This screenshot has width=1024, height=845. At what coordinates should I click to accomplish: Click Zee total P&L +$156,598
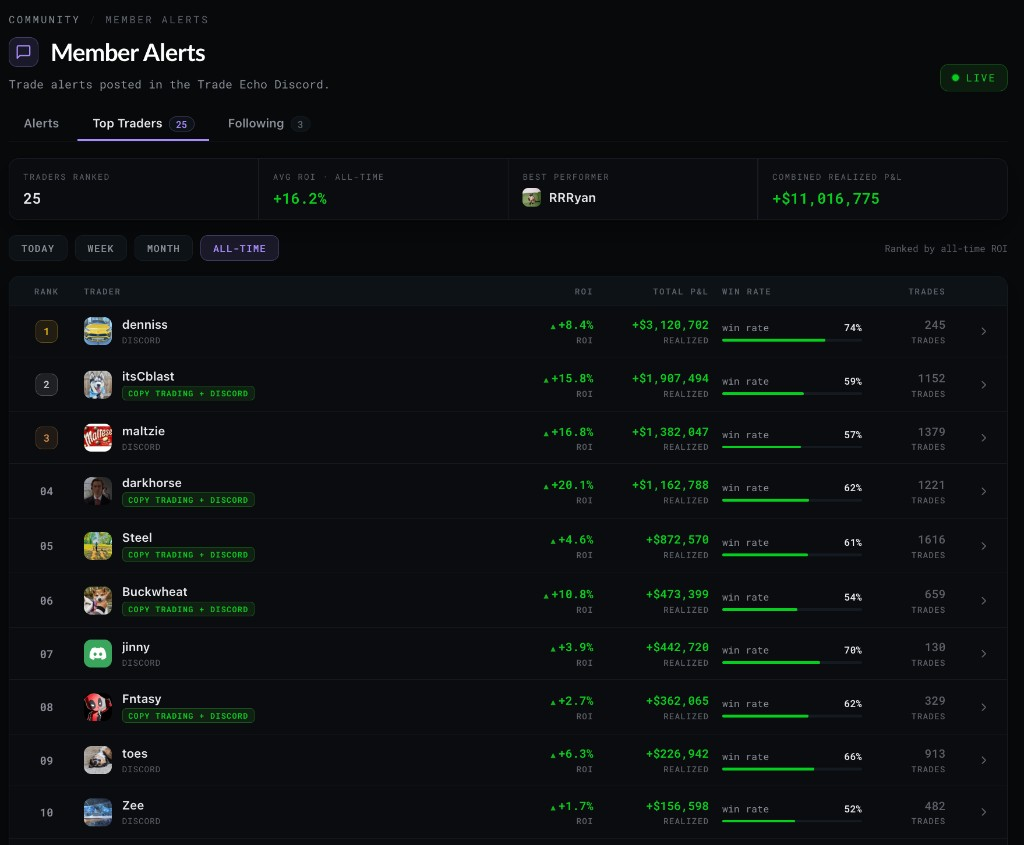point(677,806)
